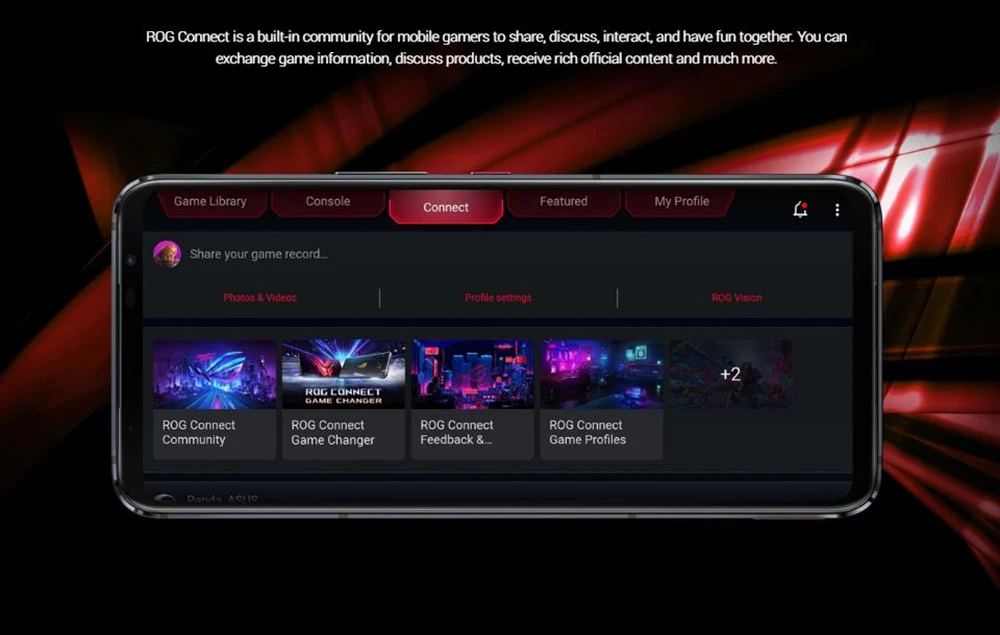
Task: Click 'ROG Connect Game Changer' card label
Action: click(332, 432)
